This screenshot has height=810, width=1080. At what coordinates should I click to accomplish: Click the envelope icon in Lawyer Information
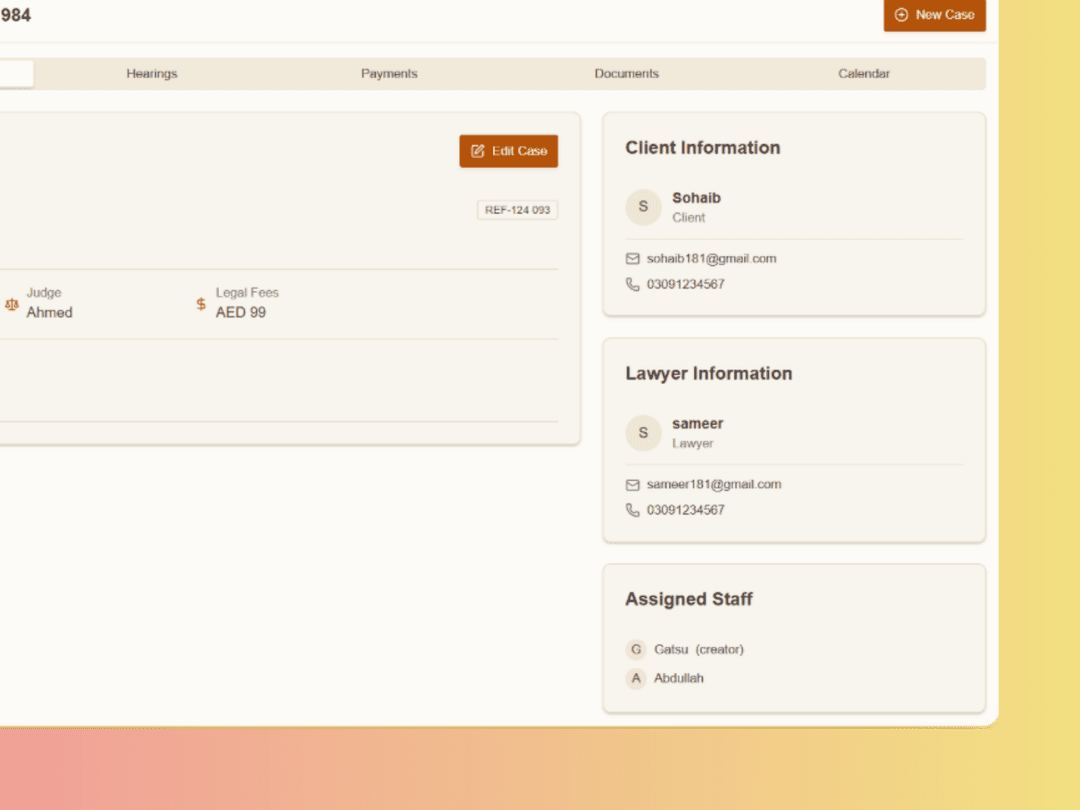point(632,484)
